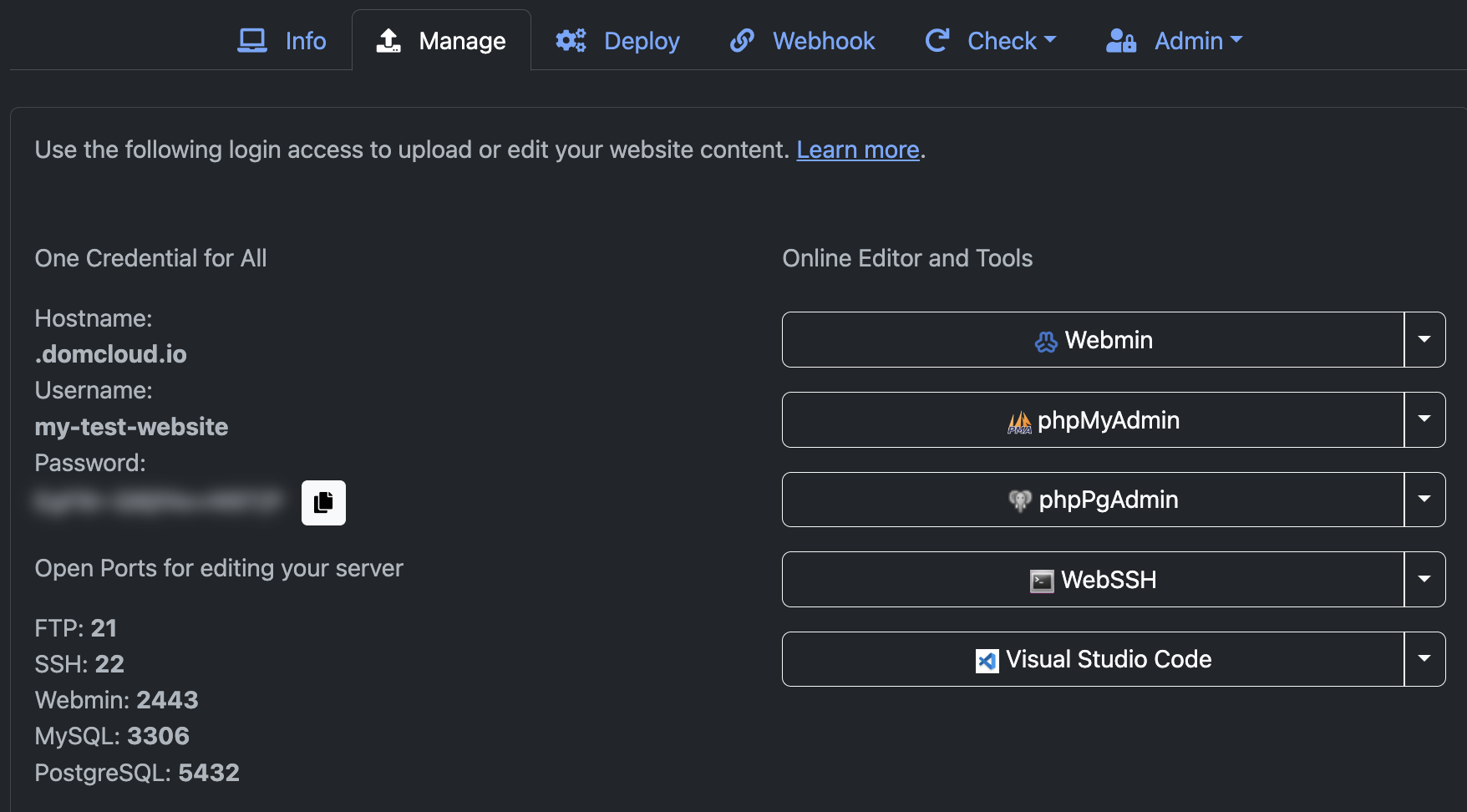Open Webmin tool
Screen dimensions: 1467x812
point(1093,340)
